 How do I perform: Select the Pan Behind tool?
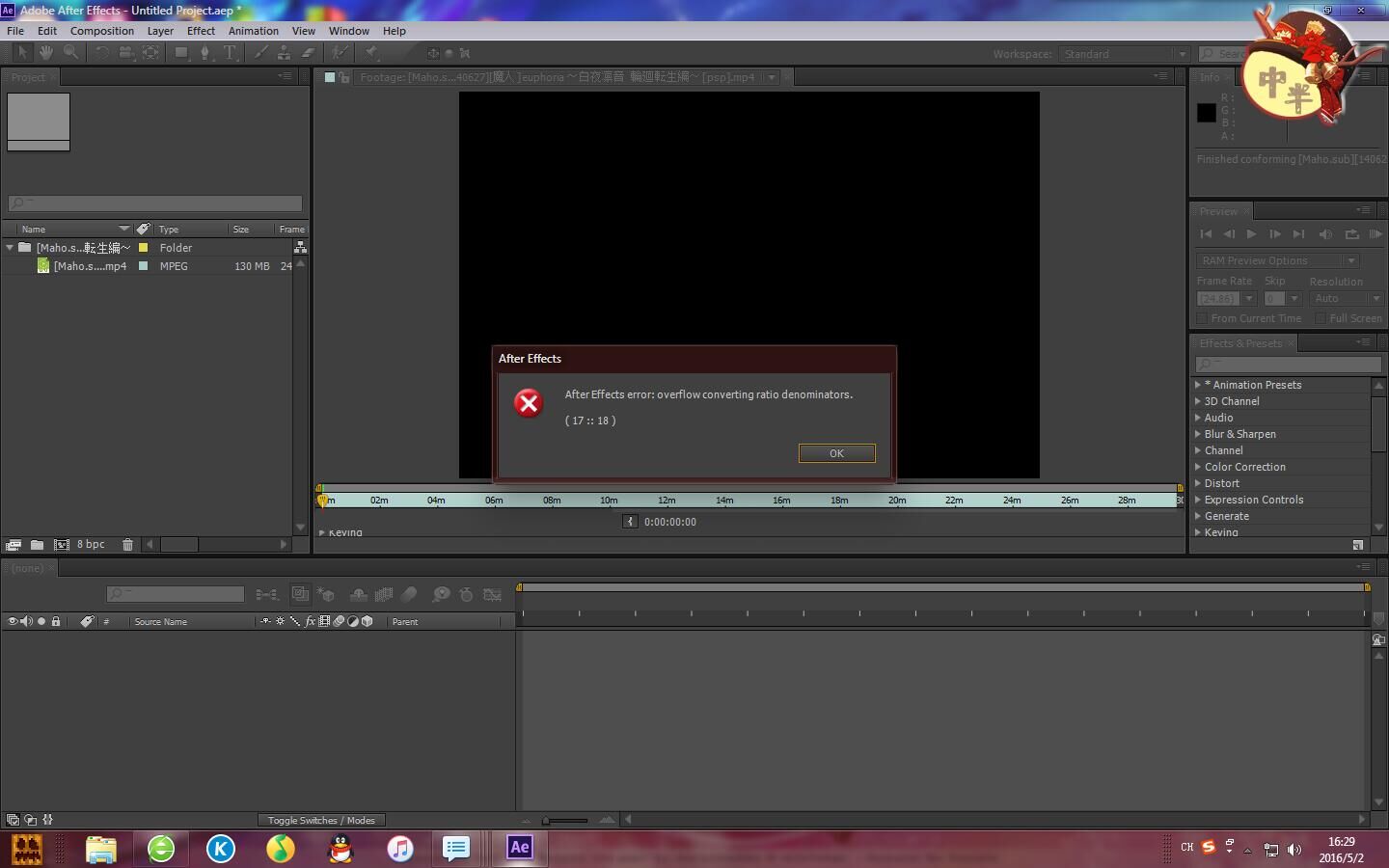coord(150,52)
